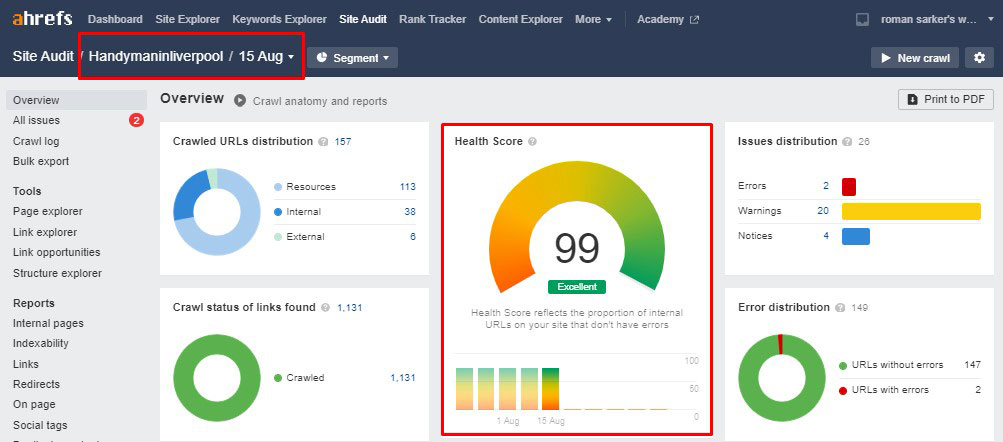The width and height of the screenshot is (1003, 442).
Task: Switch to Keywords Explorer tab
Action: coord(279,19)
